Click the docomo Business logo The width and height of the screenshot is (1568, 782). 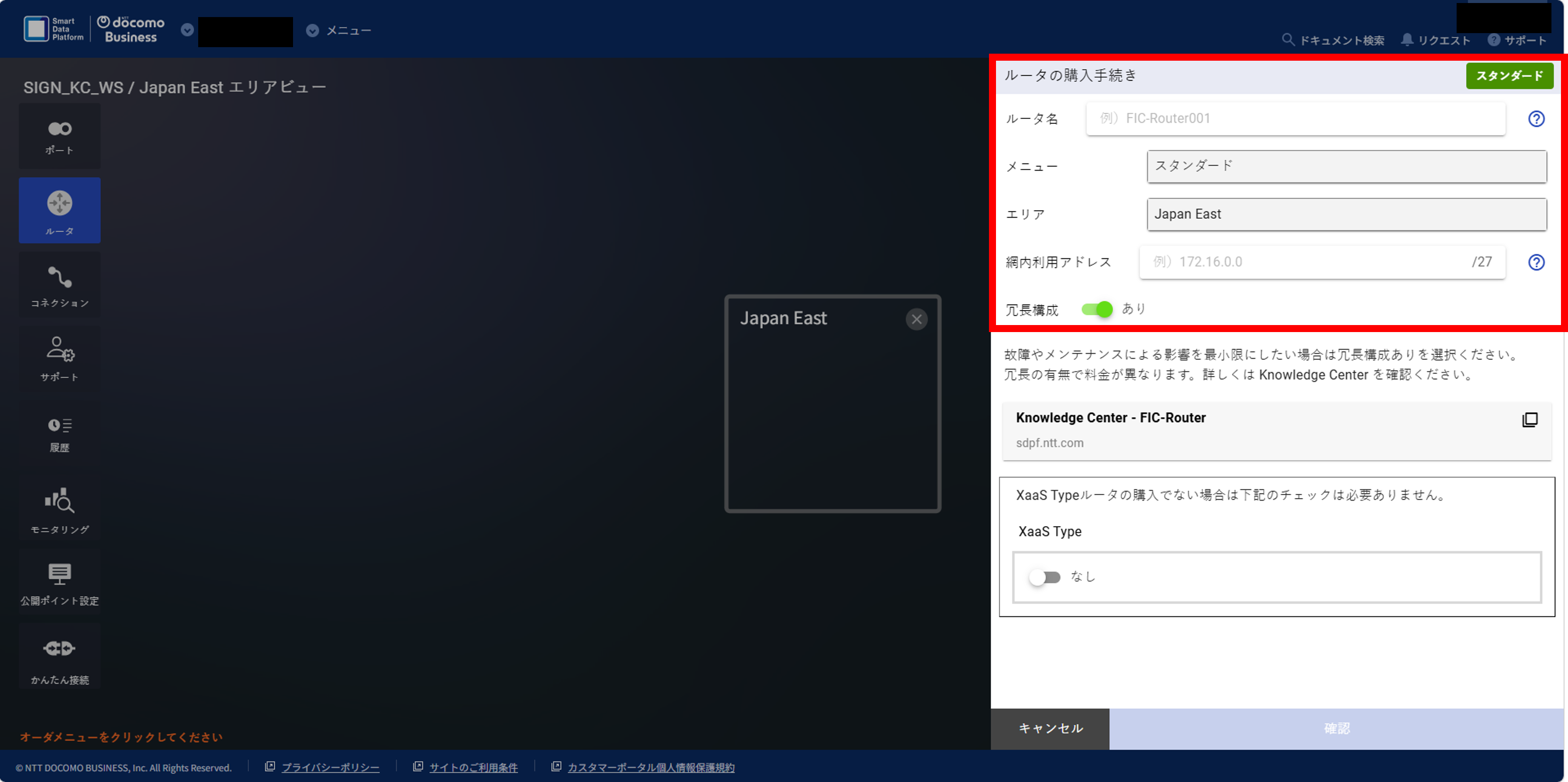(x=131, y=29)
